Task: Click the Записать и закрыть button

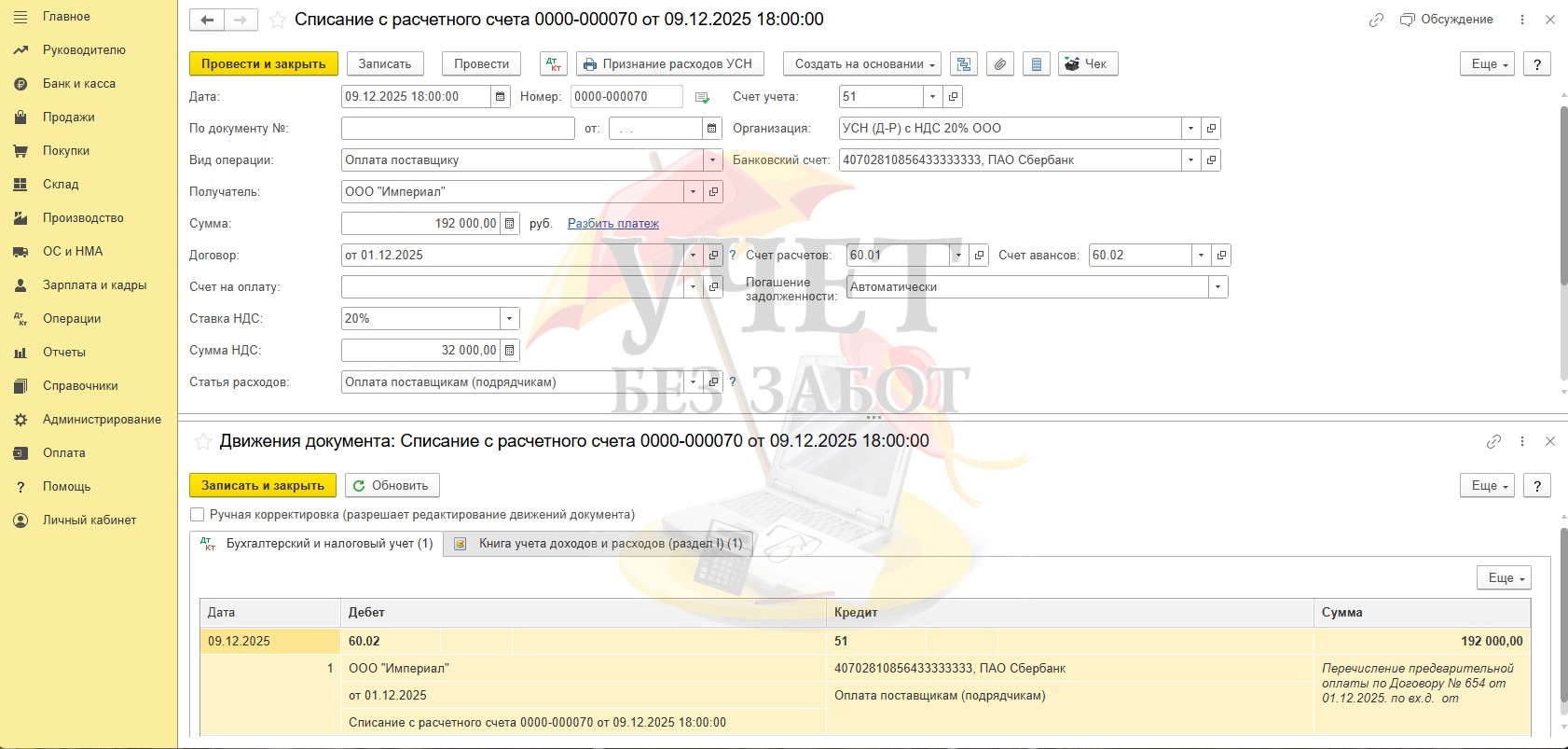Action: click(x=263, y=485)
